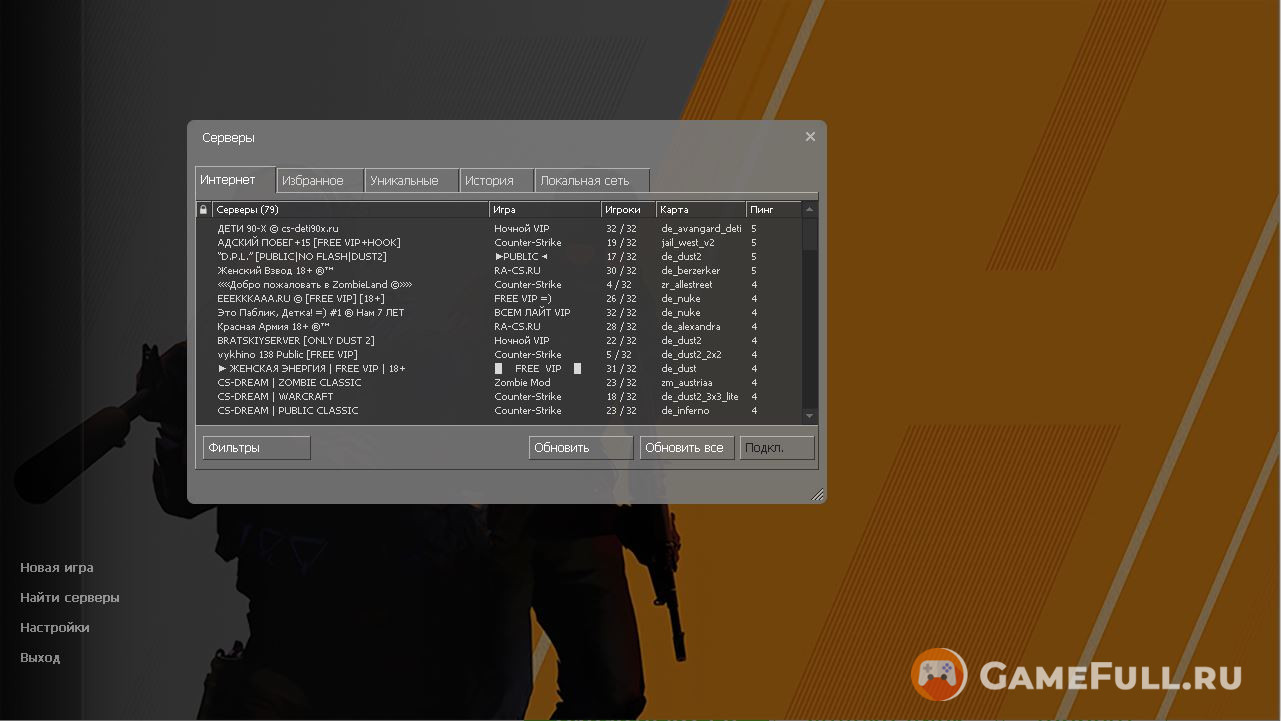
Task: Select server CS-DREAM | PUBLIC CLASSIC
Action: 500,411
